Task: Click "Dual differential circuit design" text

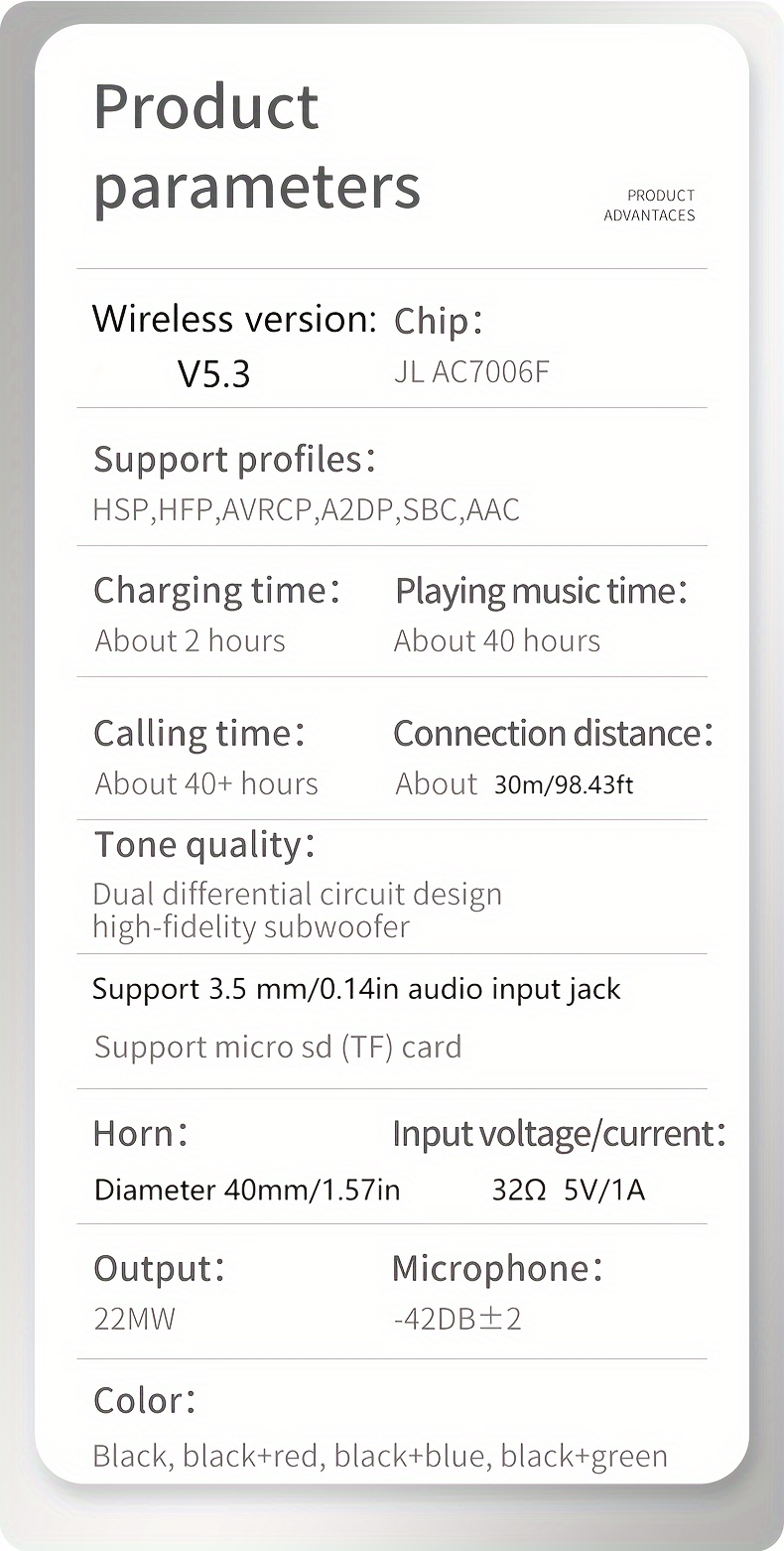Action: (x=297, y=894)
